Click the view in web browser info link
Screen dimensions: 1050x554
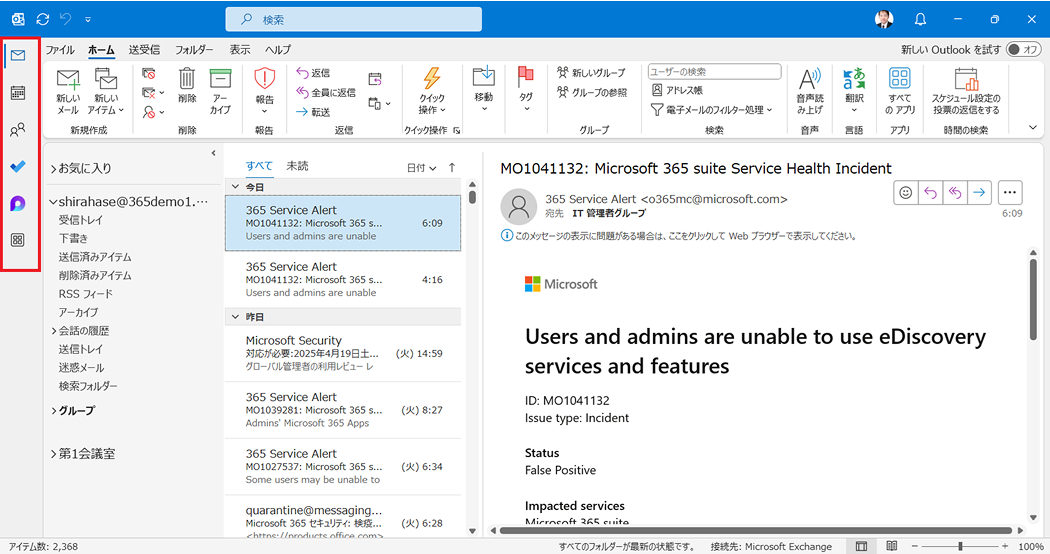click(678, 236)
